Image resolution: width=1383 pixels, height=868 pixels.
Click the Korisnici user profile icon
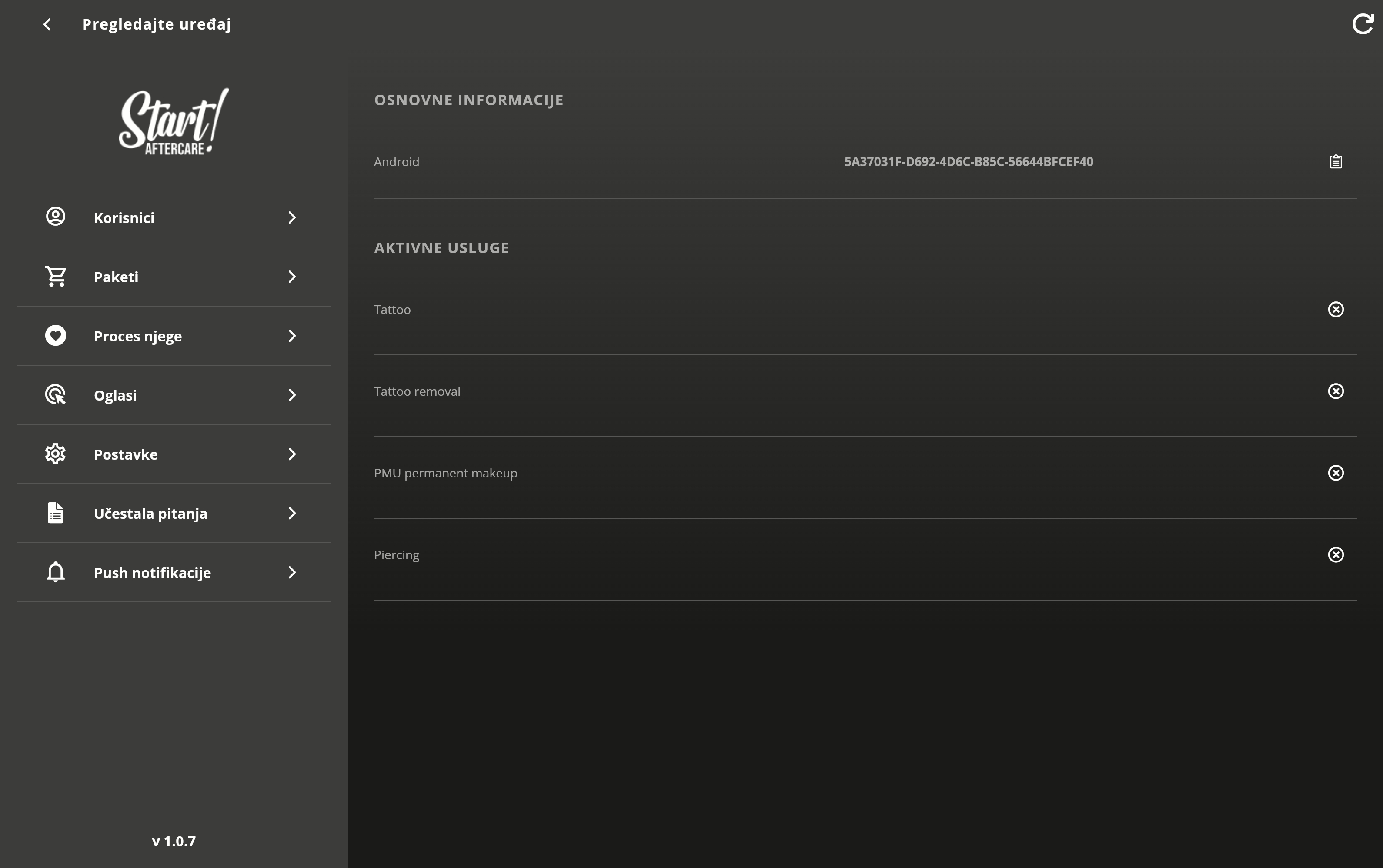56,217
